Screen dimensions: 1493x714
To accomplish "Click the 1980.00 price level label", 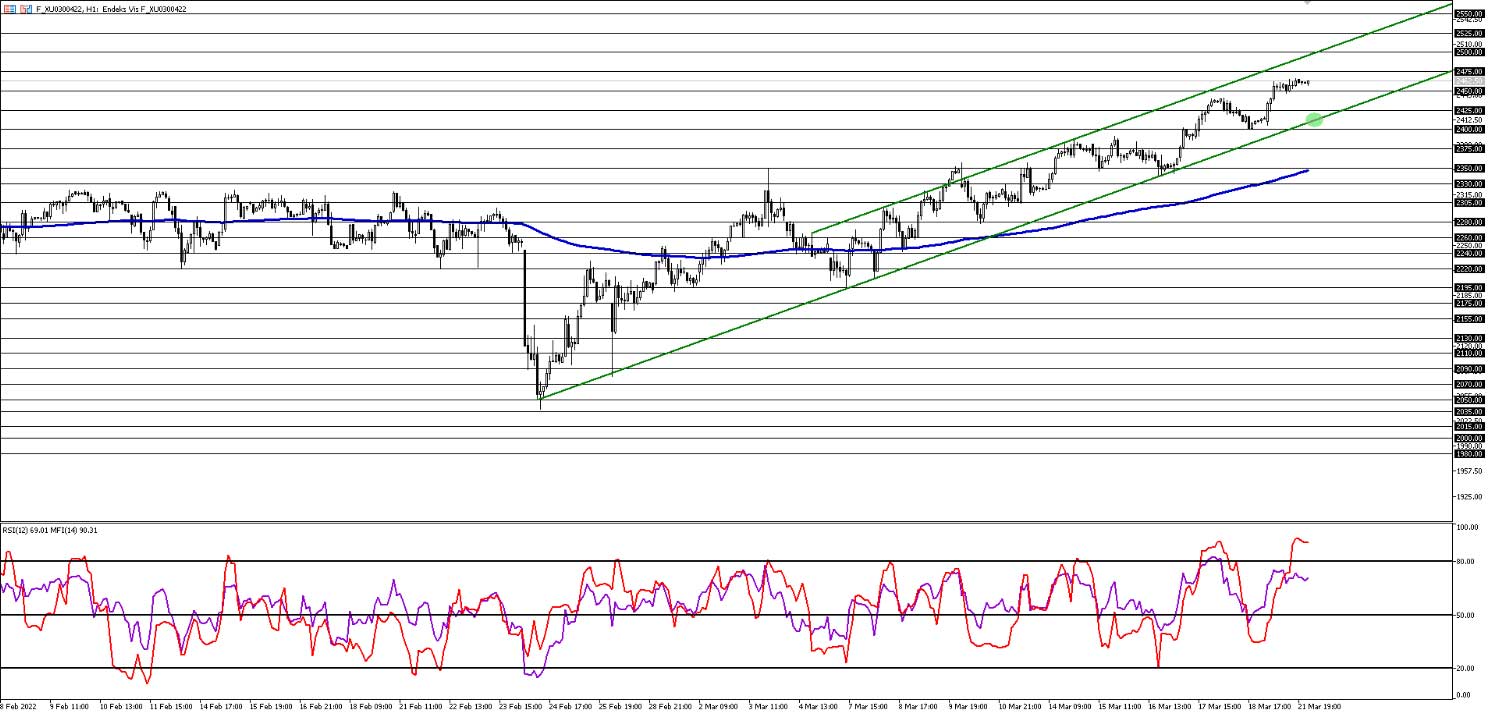I will [1468, 453].
